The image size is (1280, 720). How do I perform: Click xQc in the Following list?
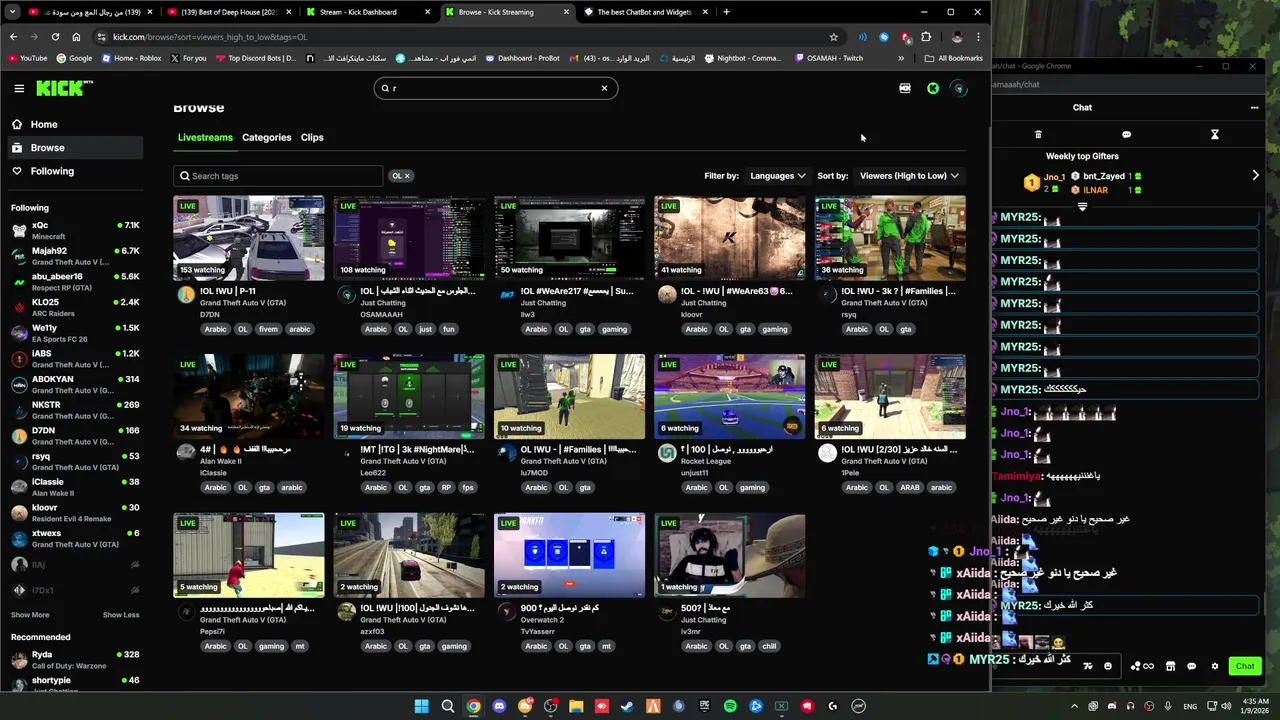click(76, 230)
